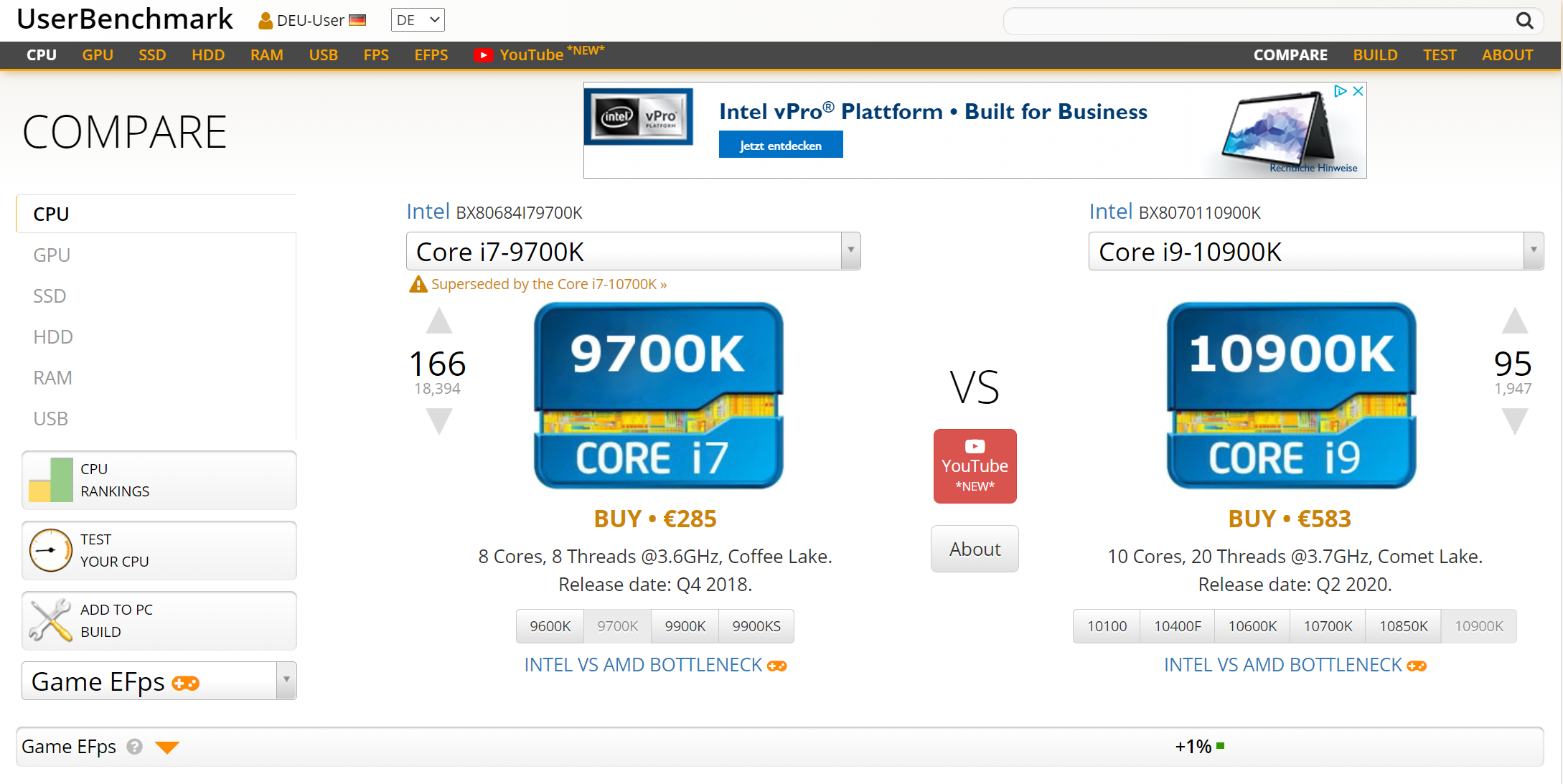Select the speedometer icon for TEST YOUR CPU
This screenshot has height=784, width=1563.
point(49,549)
